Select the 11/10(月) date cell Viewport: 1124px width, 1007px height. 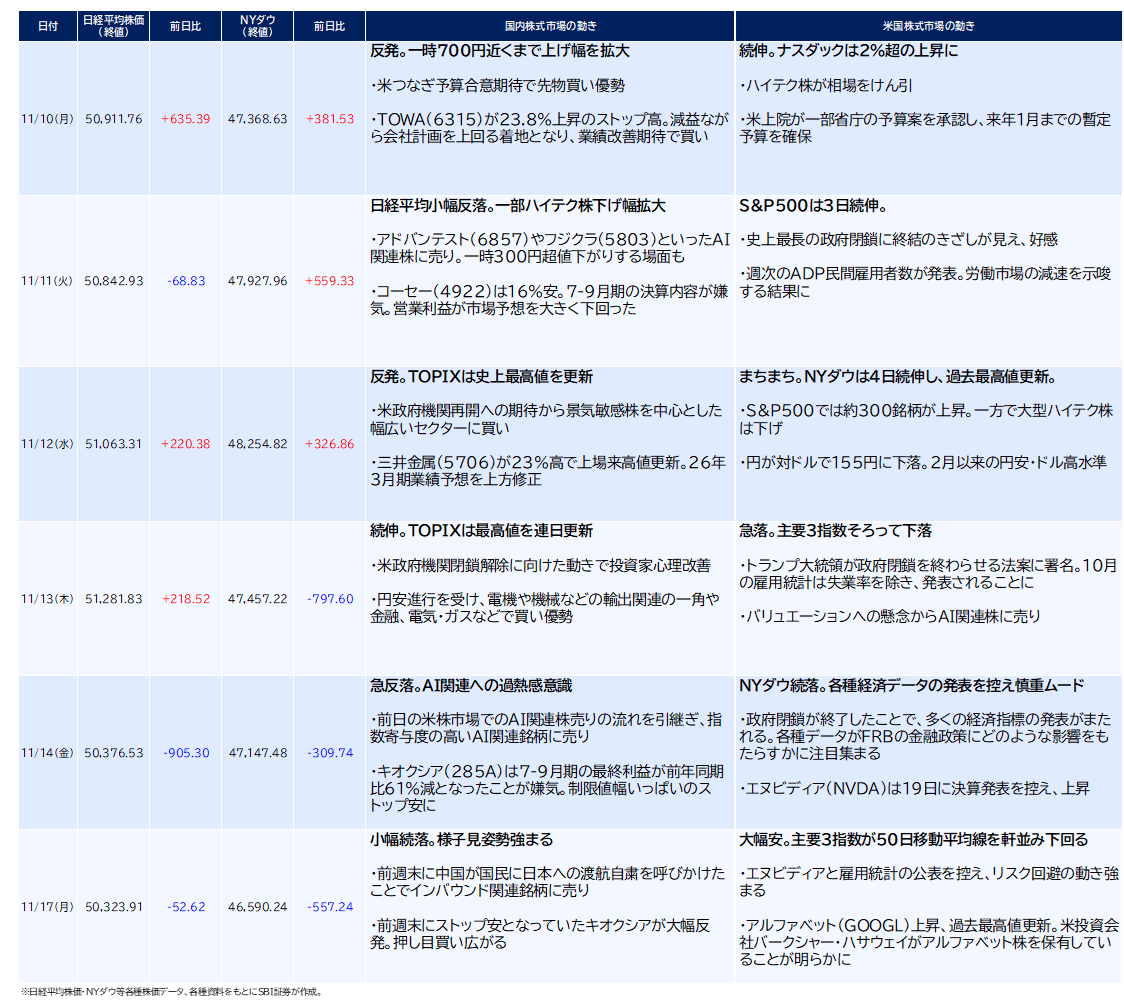(48, 119)
